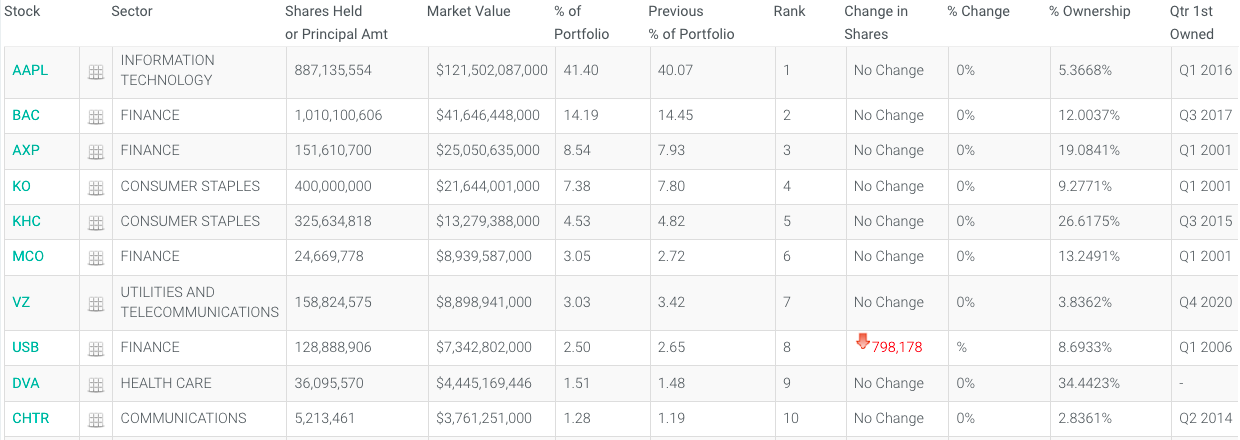Sort by Previous % of Portfolio header

691,23
